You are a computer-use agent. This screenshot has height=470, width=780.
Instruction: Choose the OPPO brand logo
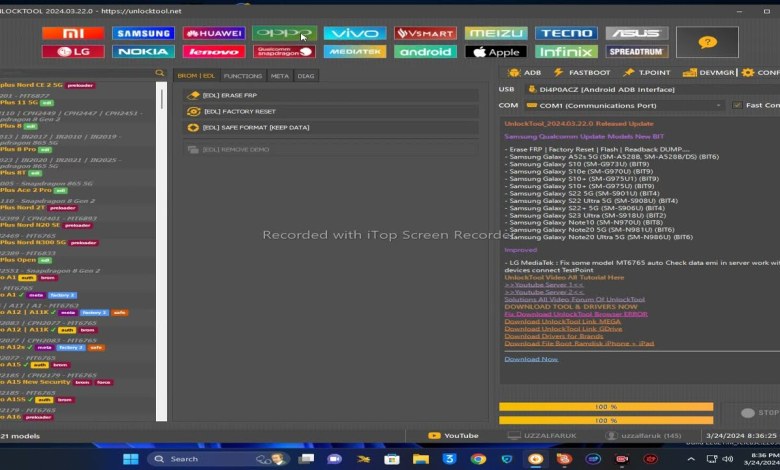click(285, 33)
